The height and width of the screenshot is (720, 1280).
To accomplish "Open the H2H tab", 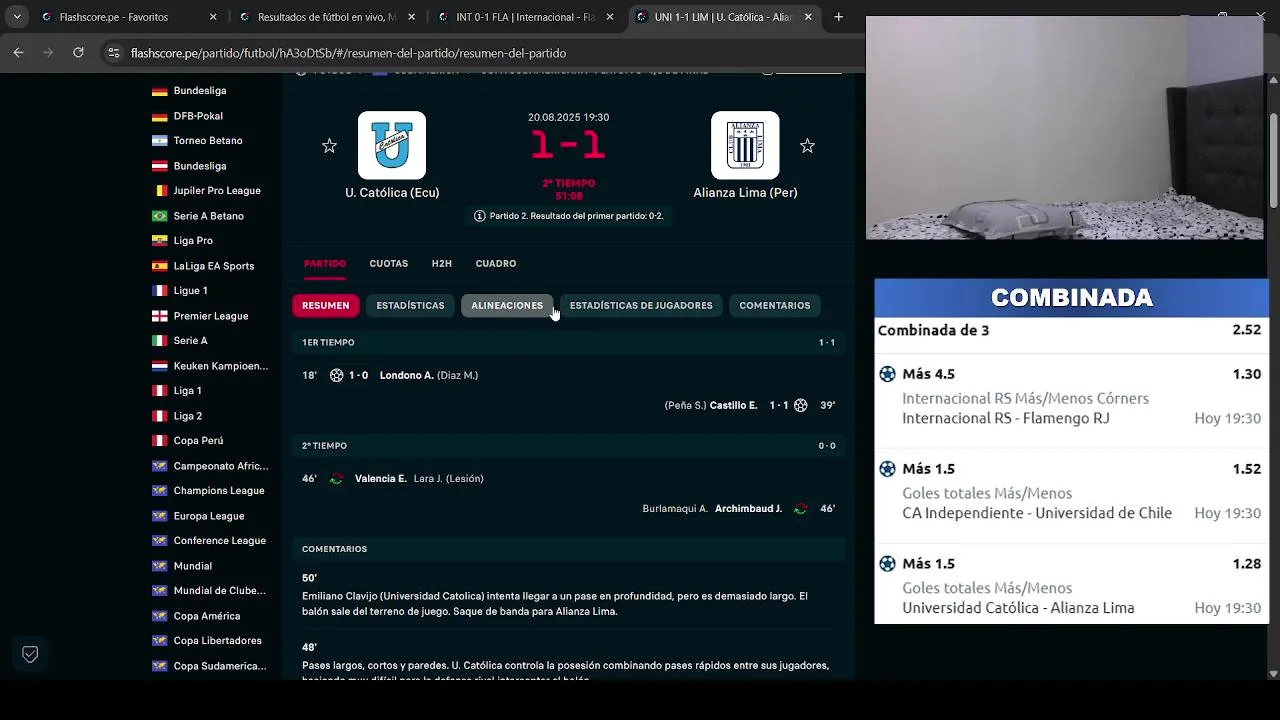I will (x=442, y=264).
